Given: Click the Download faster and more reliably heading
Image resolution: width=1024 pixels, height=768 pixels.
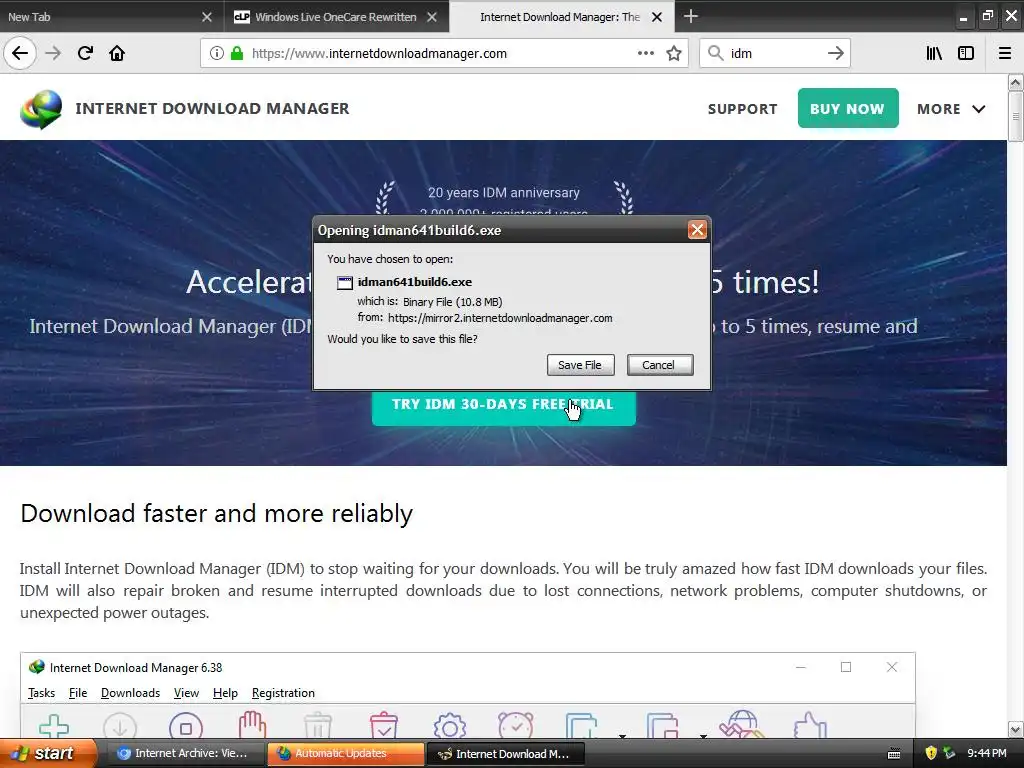Looking at the screenshot, I should coord(216,513).
